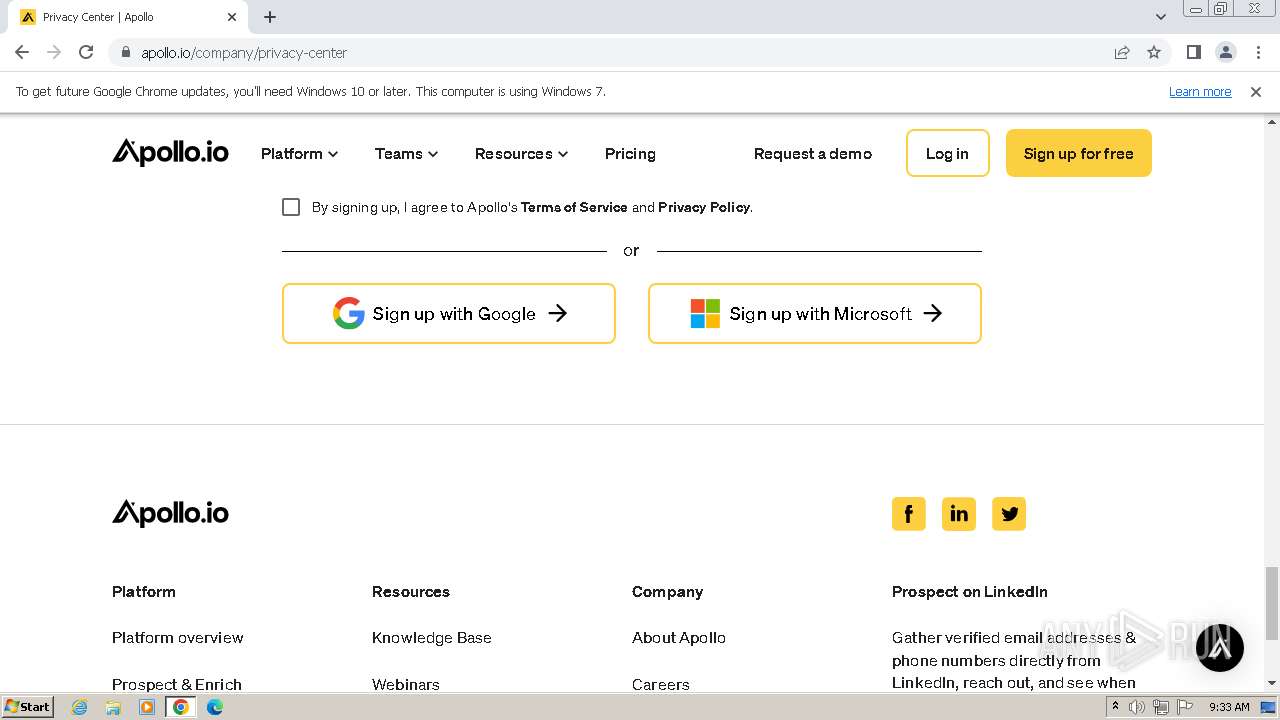The height and width of the screenshot is (720, 1280).
Task: Sign up with Google
Action: [449, 313]
